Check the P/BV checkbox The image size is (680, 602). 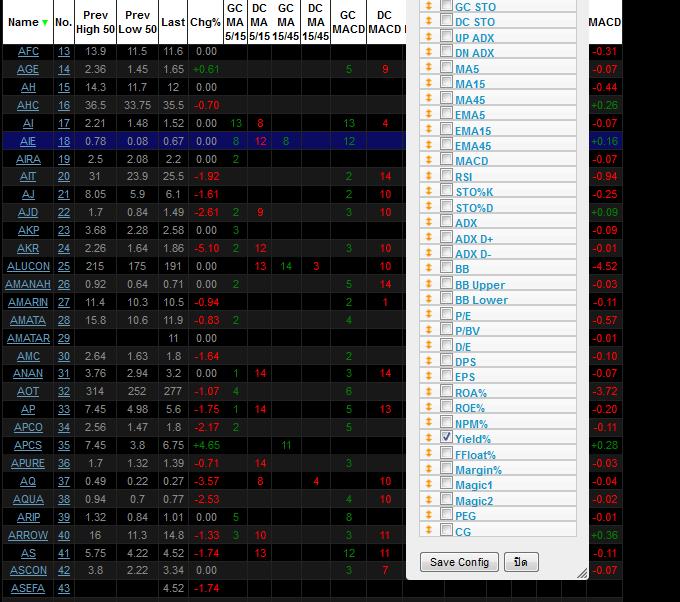pyautogui.click(x=446, y=329)
